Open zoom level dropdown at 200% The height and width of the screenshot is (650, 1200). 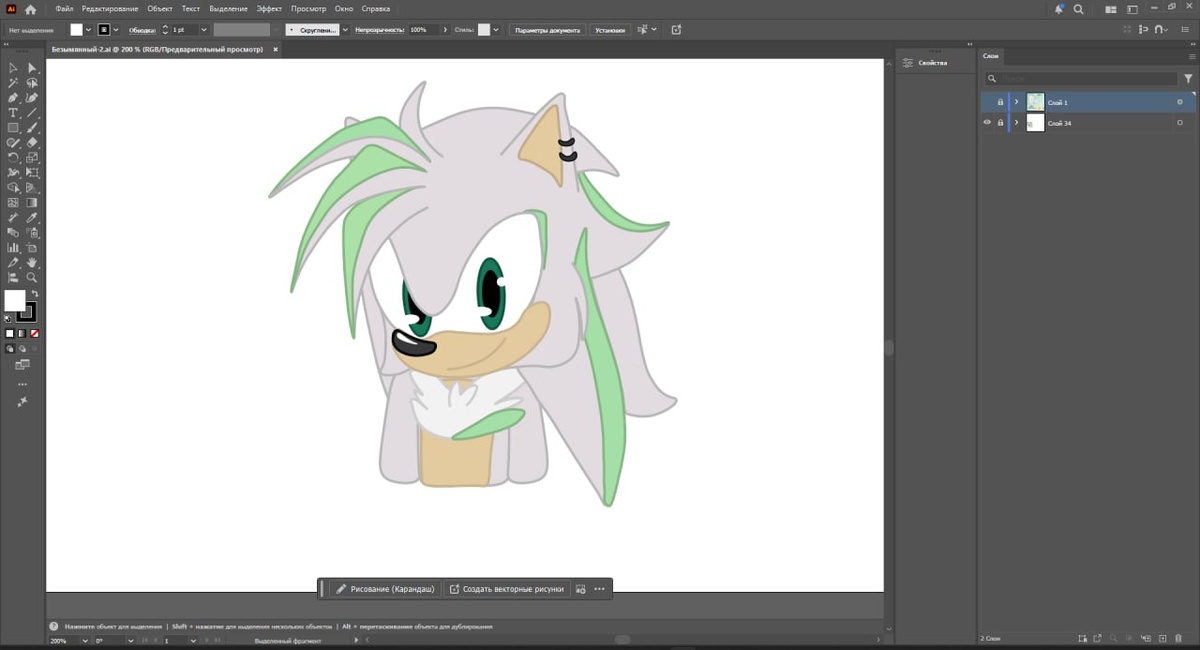pyautogui.click(x=84, y=640)
